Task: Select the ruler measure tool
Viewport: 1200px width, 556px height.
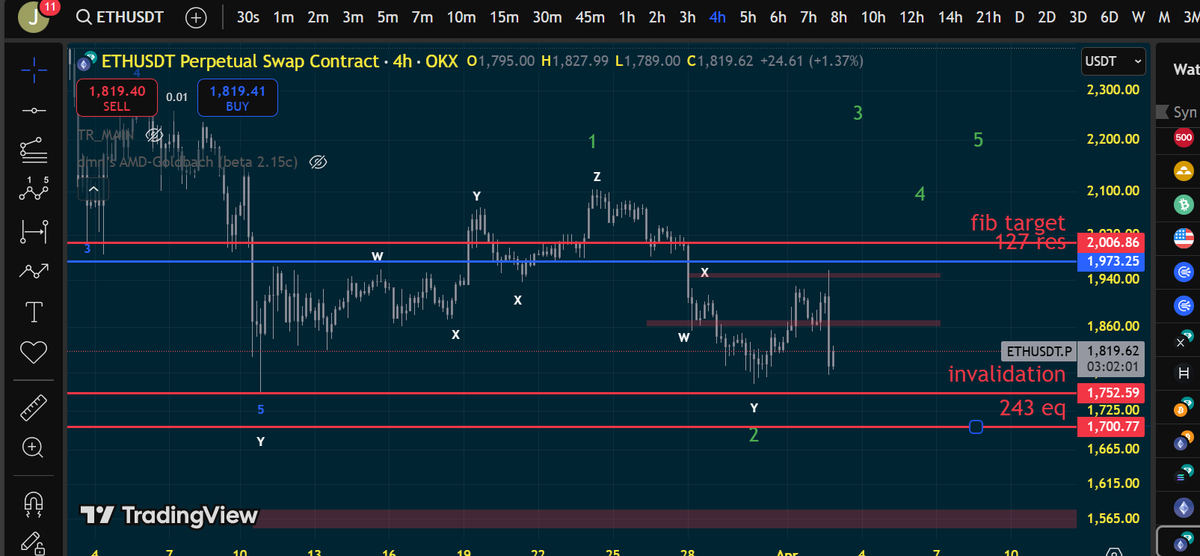Action: click(x=34, y=407)
